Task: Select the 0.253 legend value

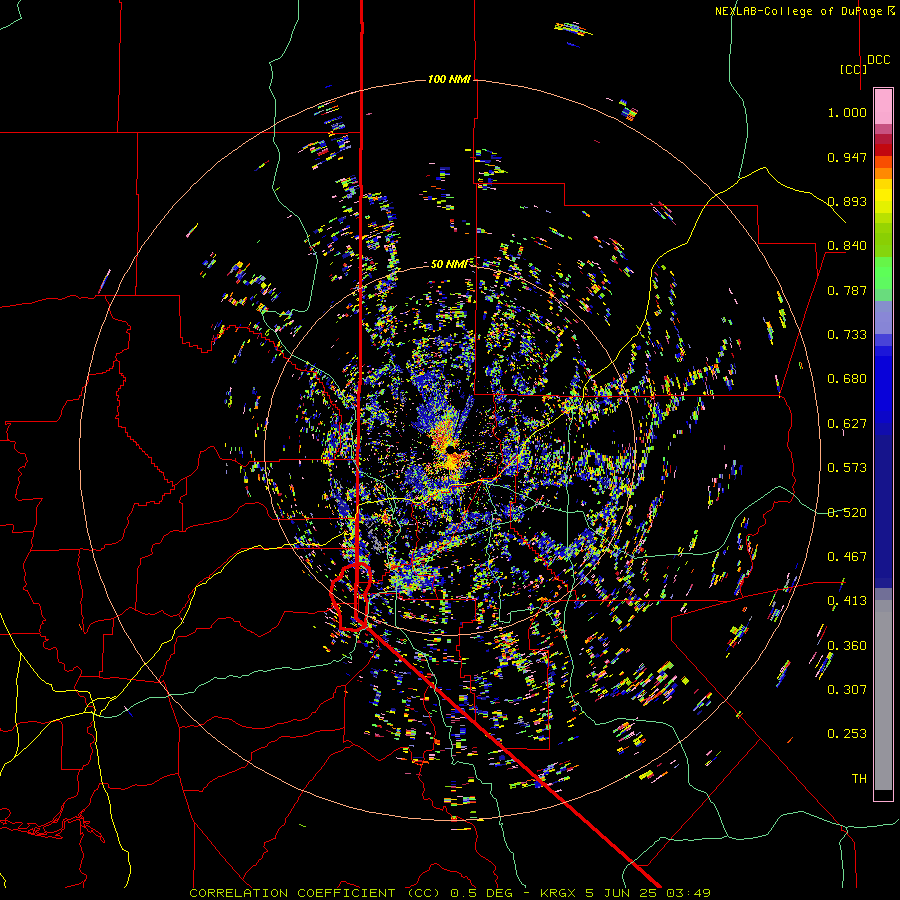Action: point(847,734)
